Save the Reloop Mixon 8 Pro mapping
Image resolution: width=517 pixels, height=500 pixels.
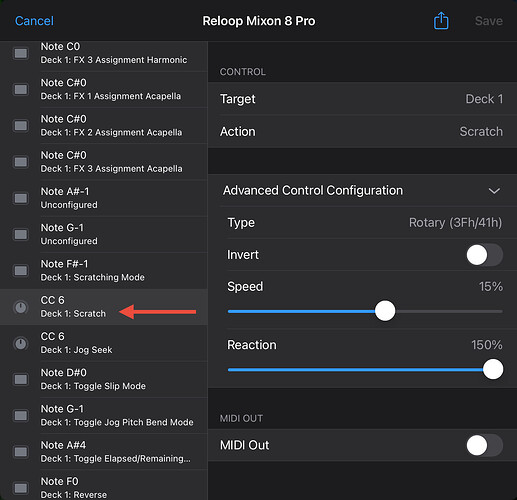(489, 21)
